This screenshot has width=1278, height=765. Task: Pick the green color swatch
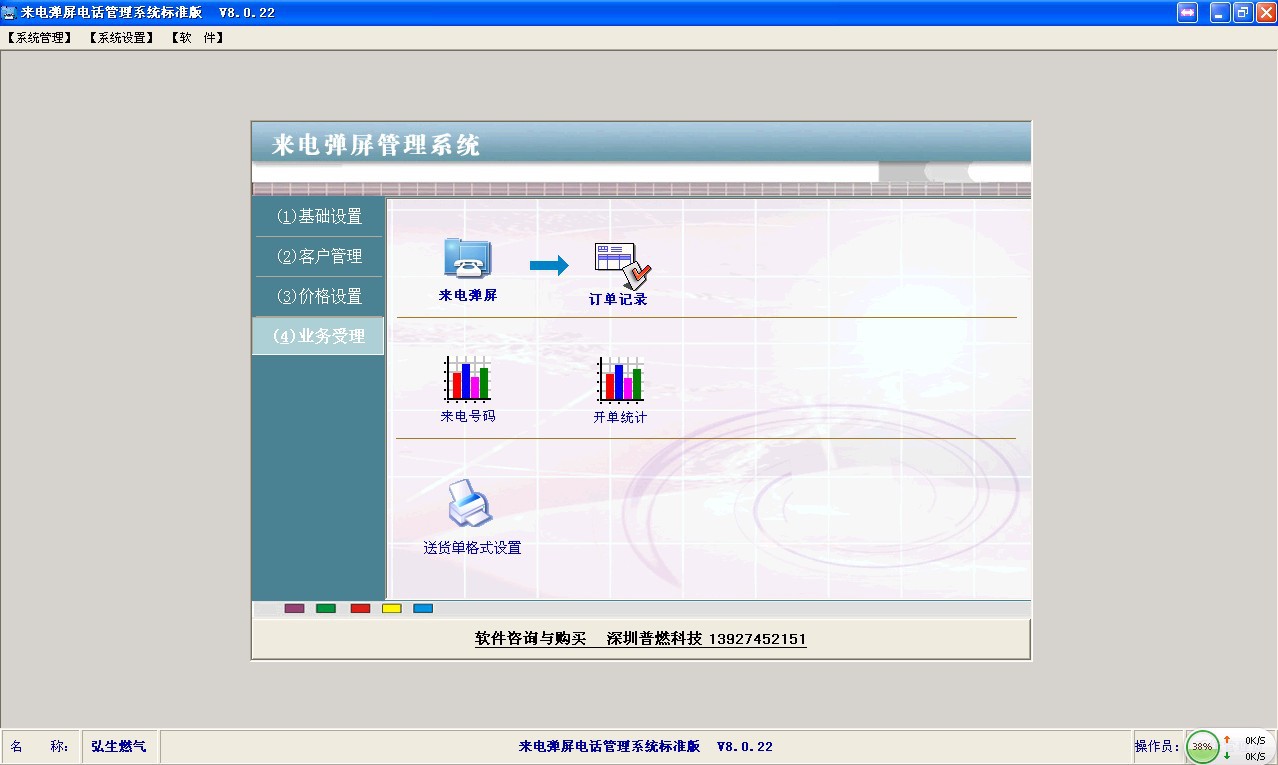tap(326, 608)
